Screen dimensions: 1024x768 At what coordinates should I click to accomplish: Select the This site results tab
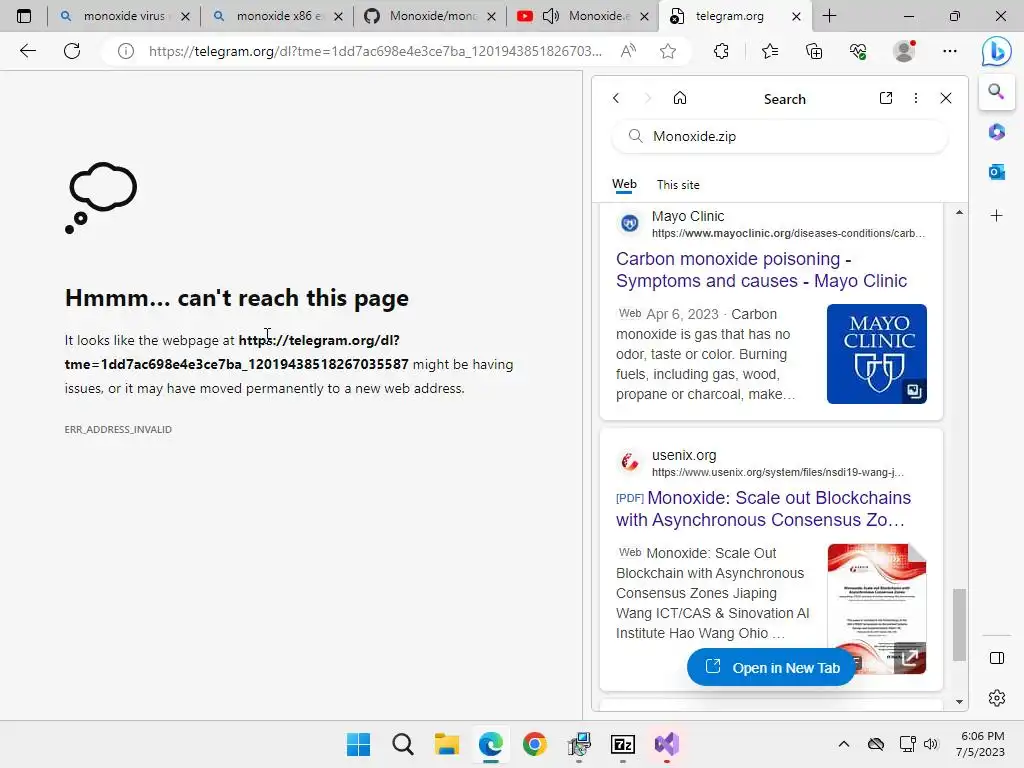pyautogui.click(x=678, y=185)
